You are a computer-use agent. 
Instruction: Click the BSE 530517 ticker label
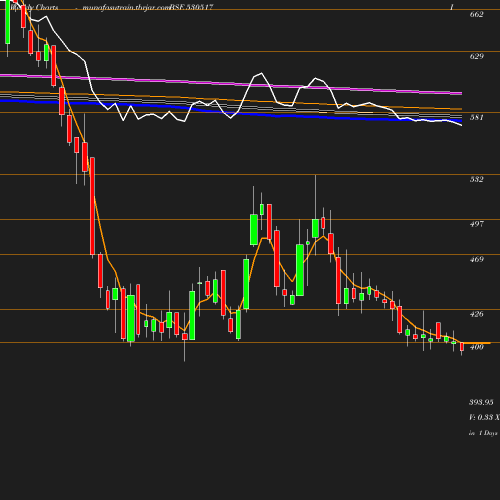tap(191, 7)
